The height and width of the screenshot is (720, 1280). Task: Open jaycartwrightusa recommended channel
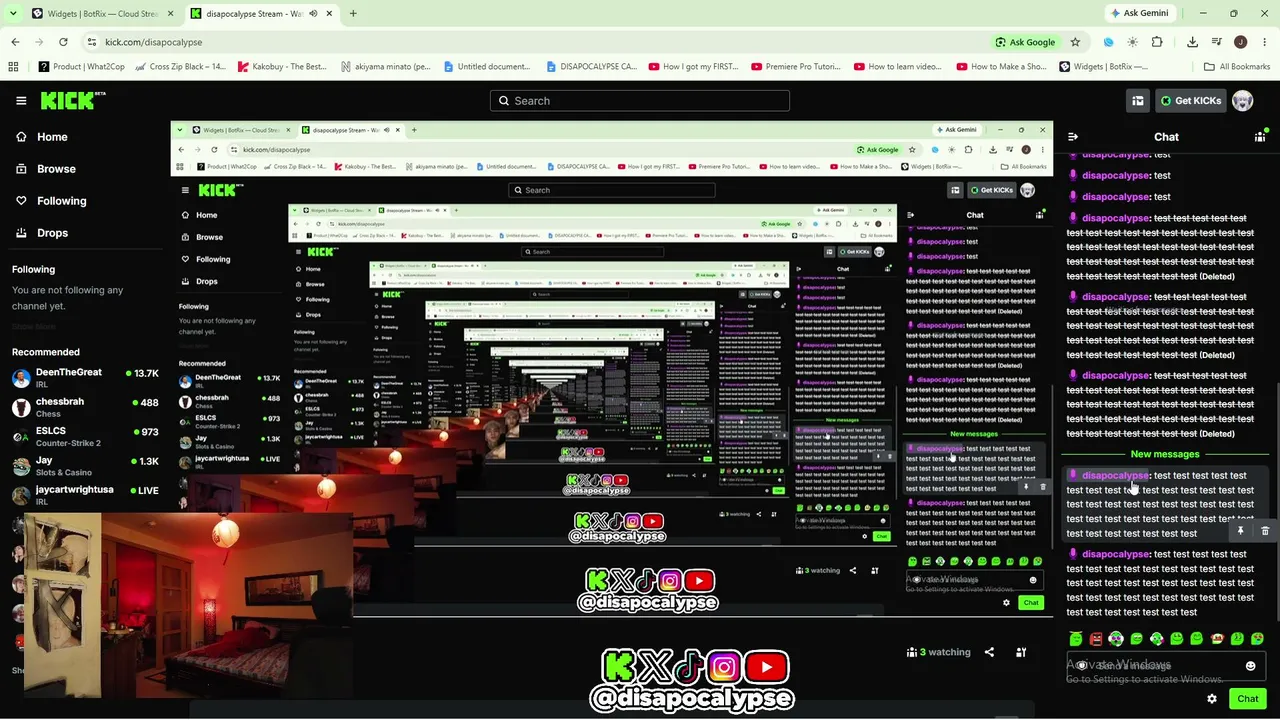[x=86, y=495]
